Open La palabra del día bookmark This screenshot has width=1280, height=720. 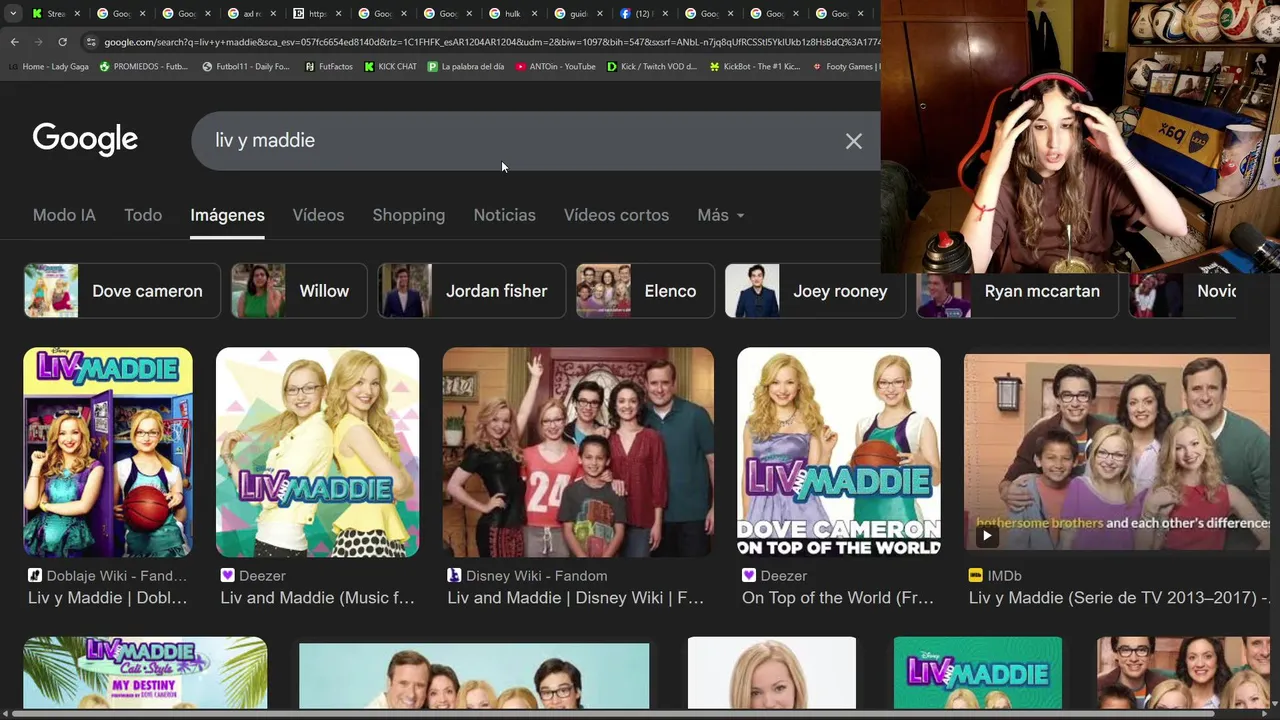click(x=466, y=67)
